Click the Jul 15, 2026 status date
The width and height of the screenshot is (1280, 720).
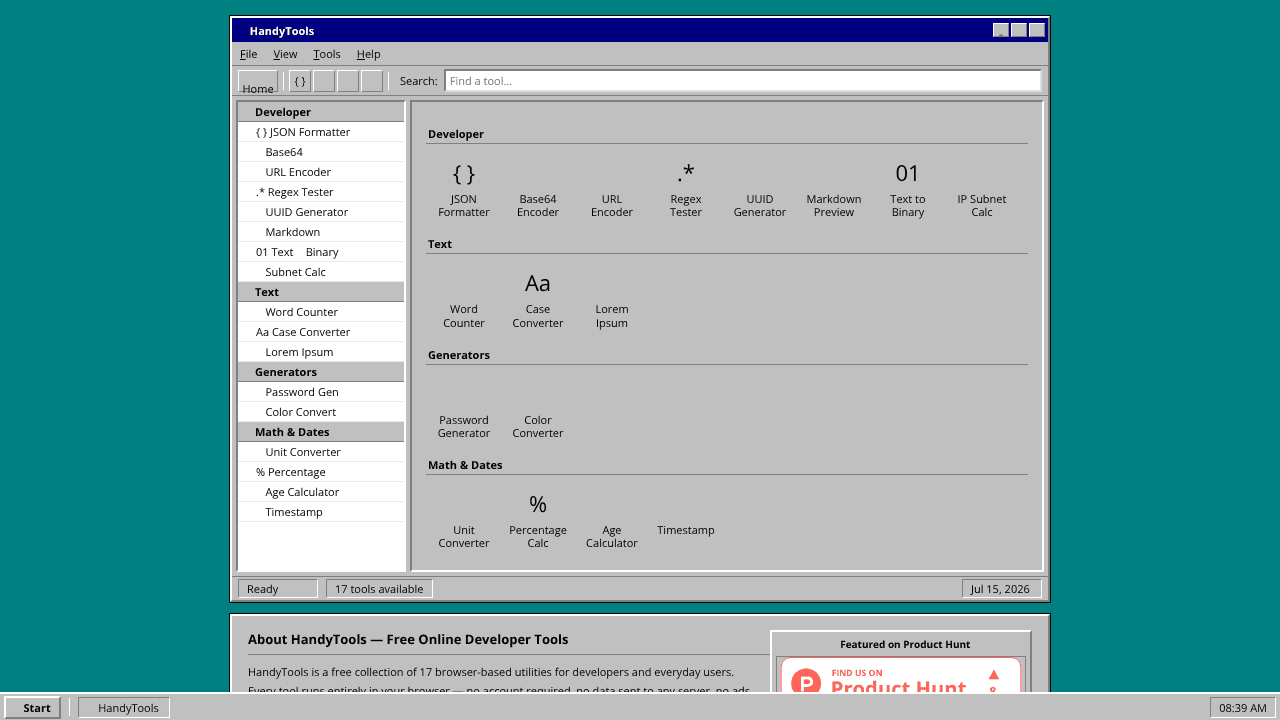pyautogui.click(x=1002, y=589)
